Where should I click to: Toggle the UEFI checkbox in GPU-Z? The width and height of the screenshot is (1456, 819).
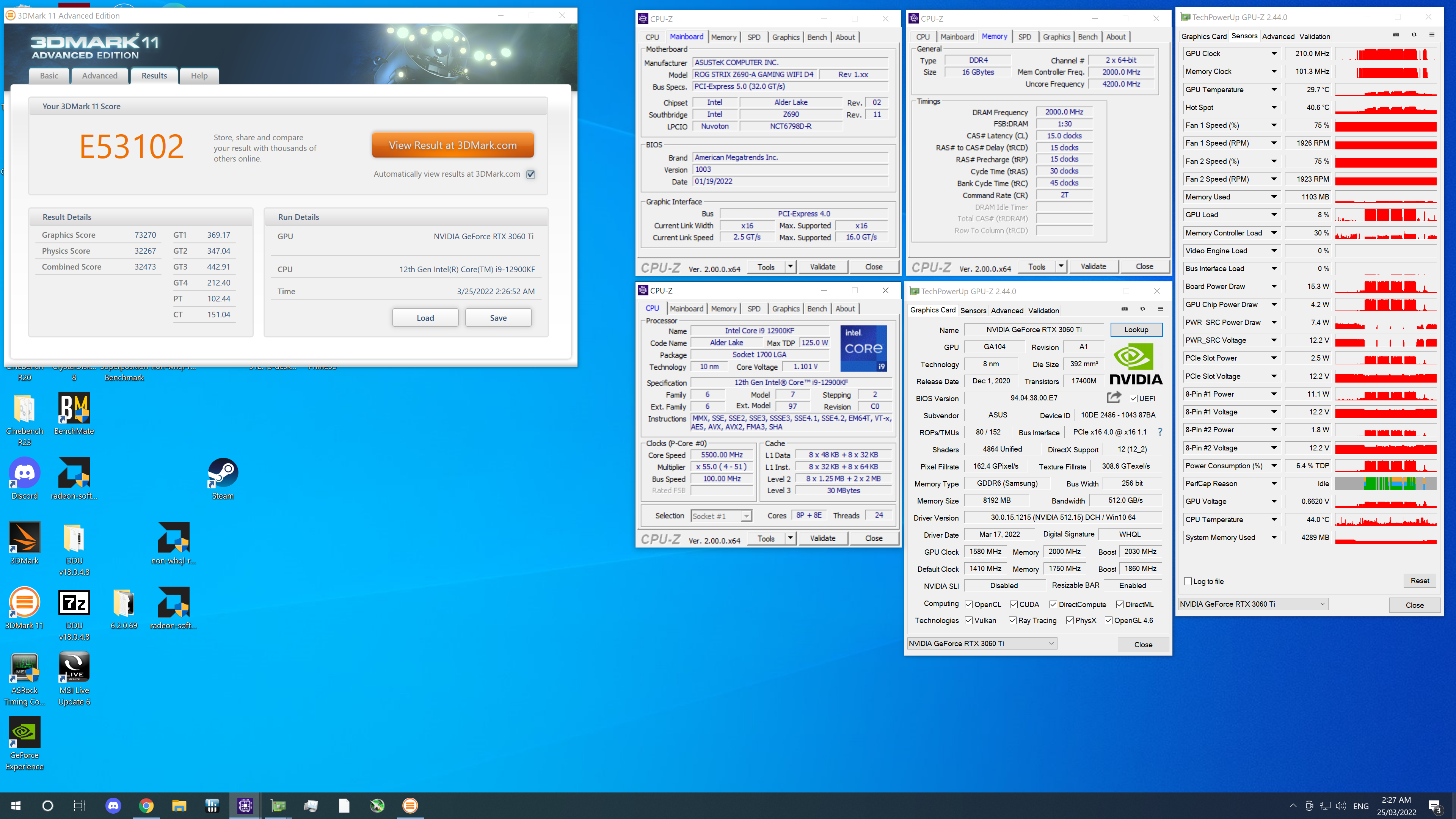pyautogui.click(x=1134, y=399)
